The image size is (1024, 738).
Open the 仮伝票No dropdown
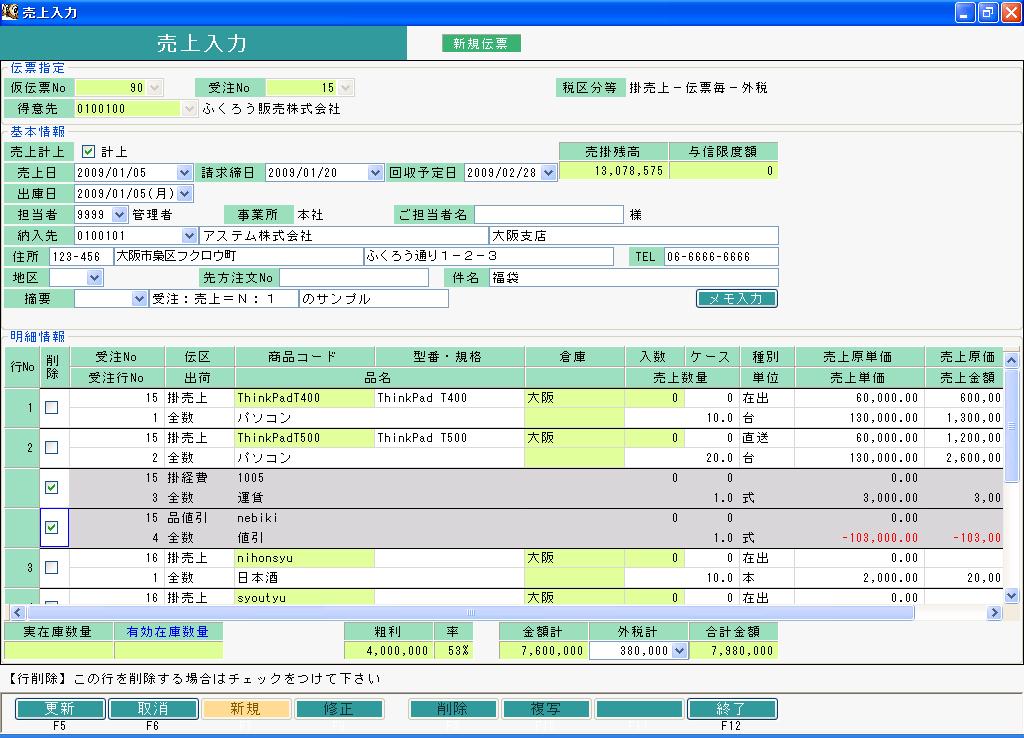tap(155, 88)
